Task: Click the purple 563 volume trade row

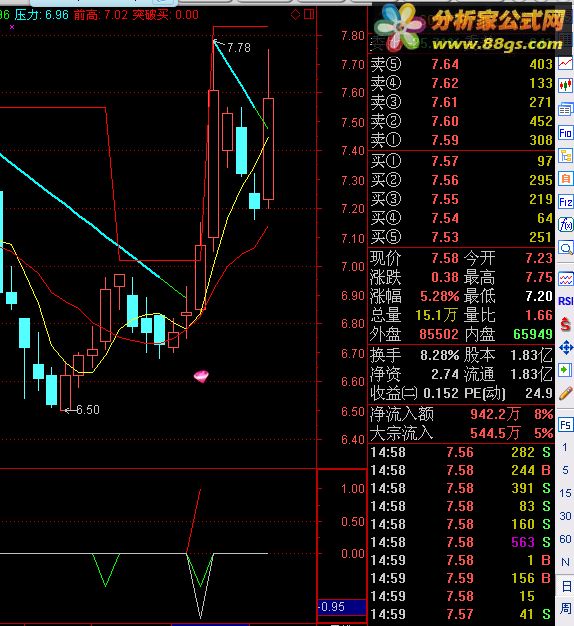Action: pos(461,542)
